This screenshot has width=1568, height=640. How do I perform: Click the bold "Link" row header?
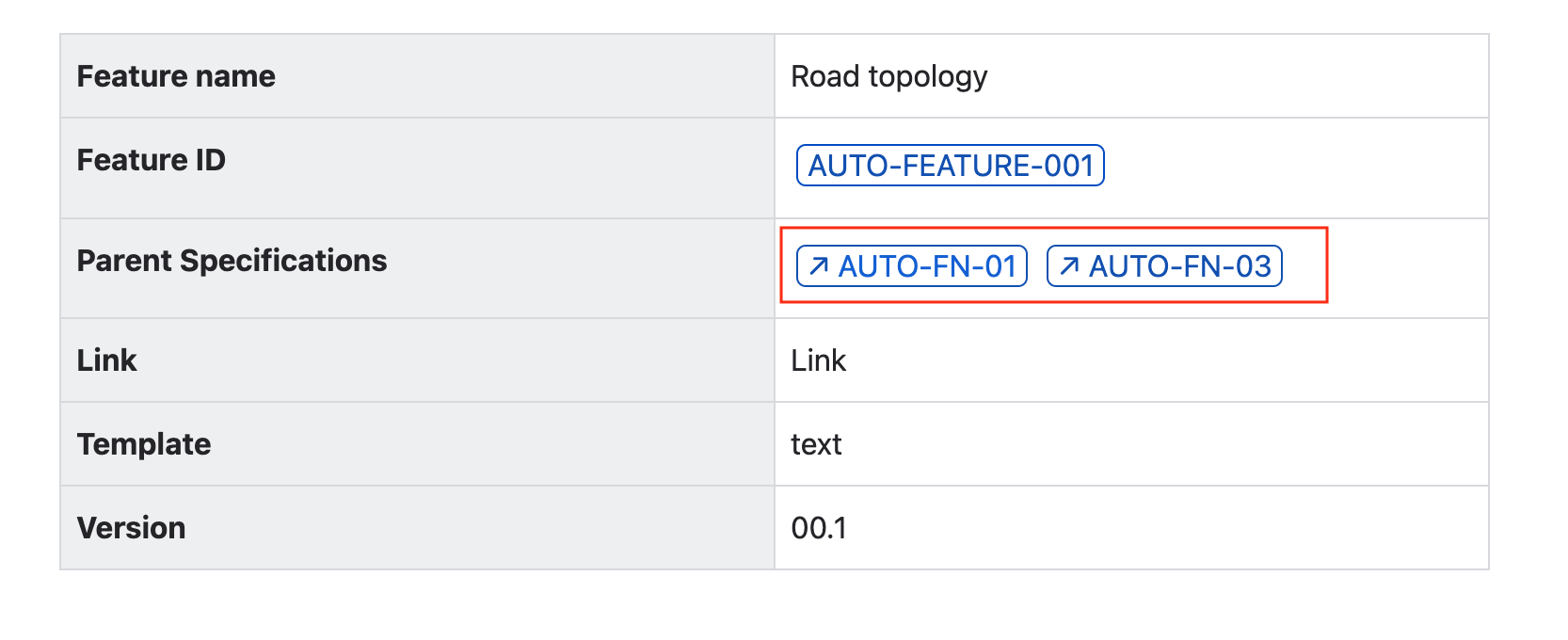coord(106,360)
